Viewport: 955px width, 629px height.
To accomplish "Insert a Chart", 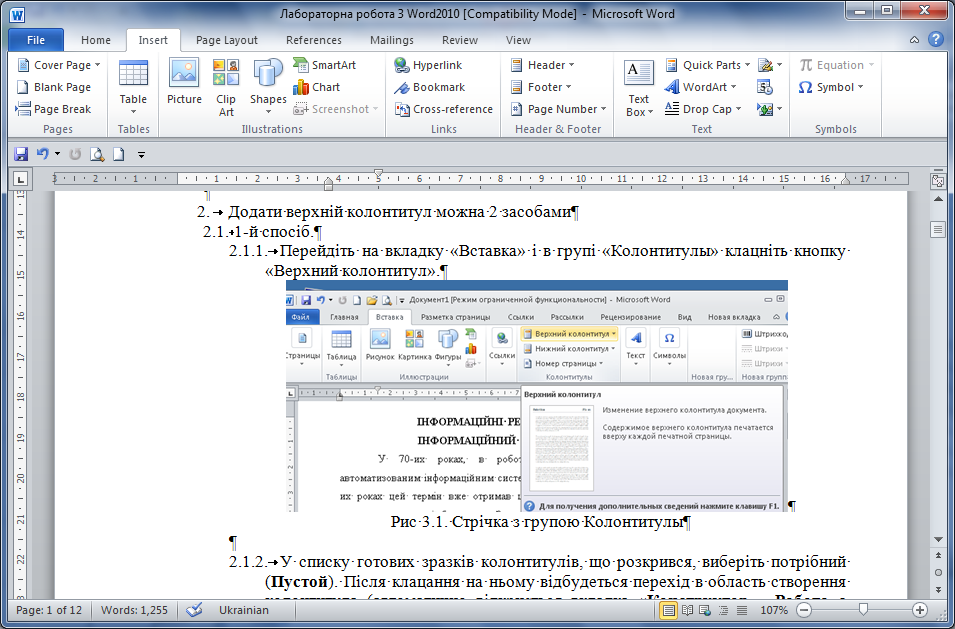I will 317,87.
